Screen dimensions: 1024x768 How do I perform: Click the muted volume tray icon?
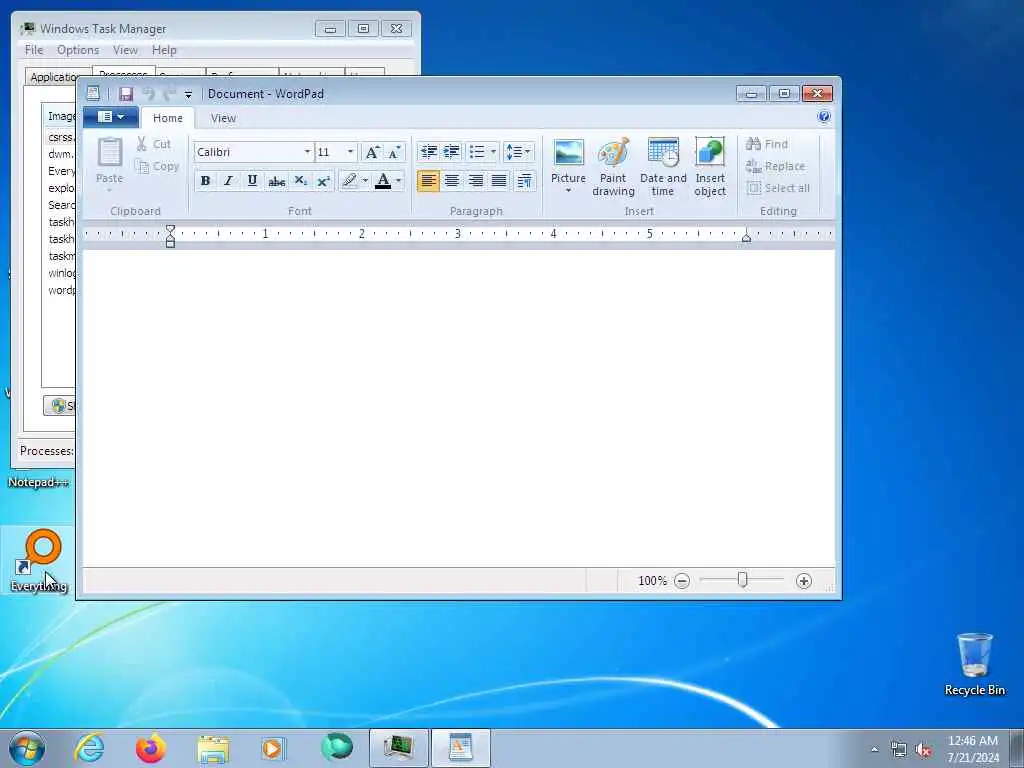[x=923, y=750]
